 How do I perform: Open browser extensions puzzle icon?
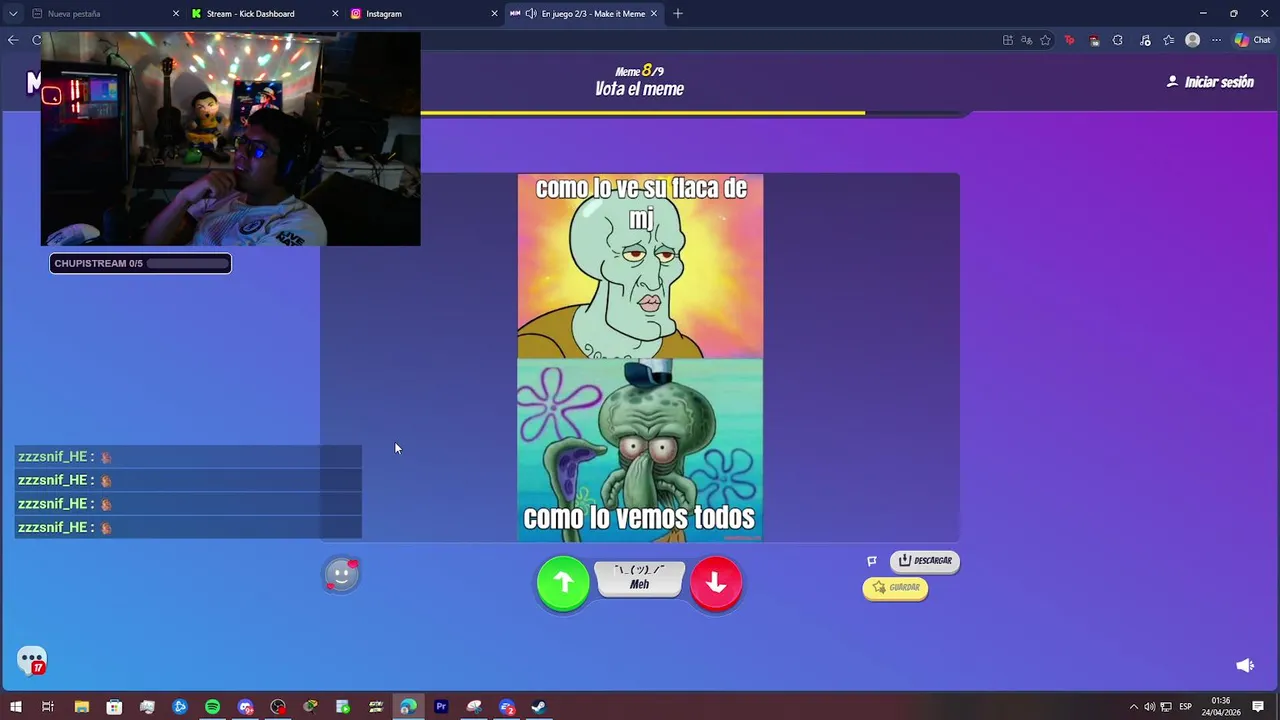1118,40
